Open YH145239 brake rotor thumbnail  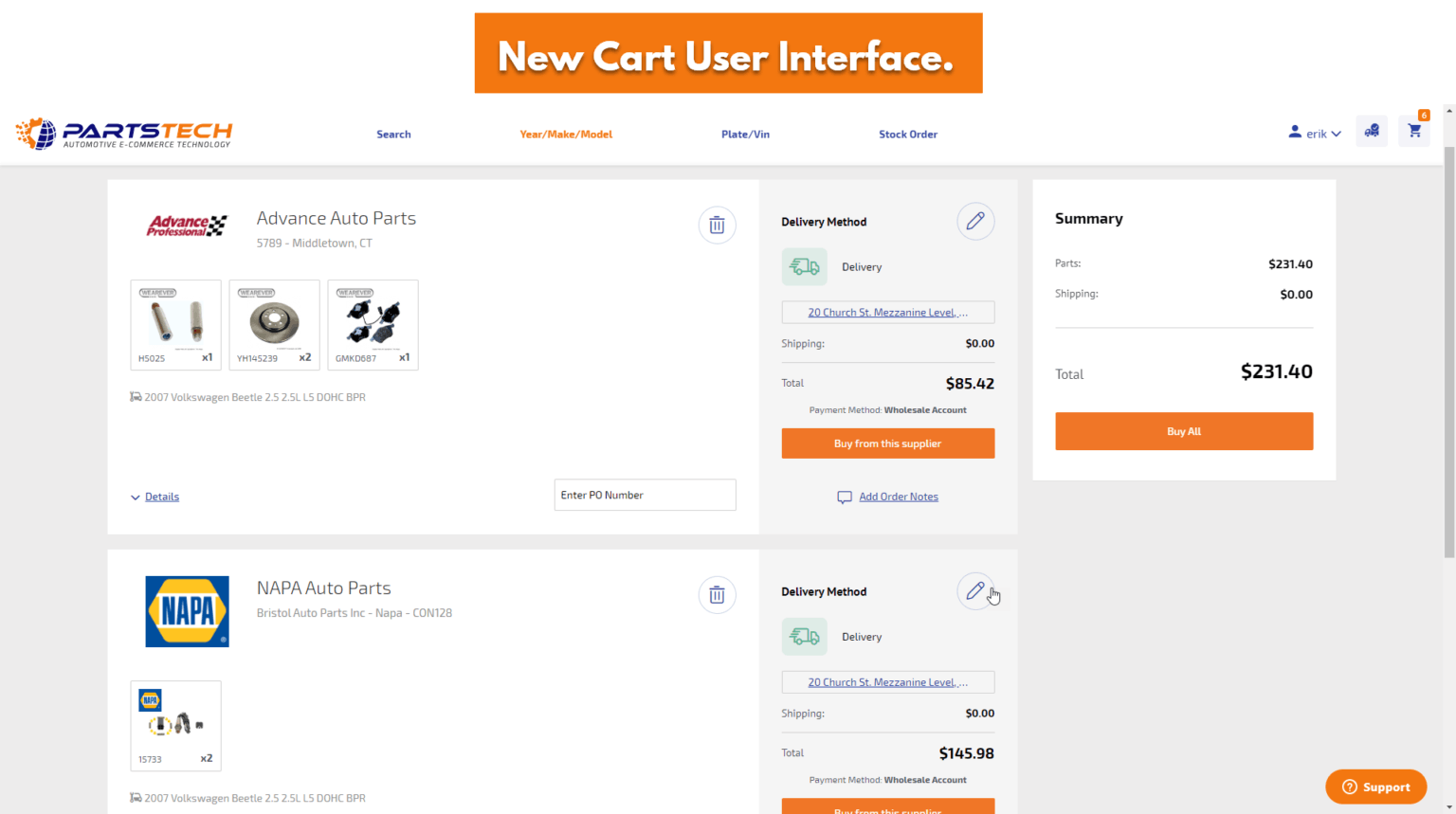pos(274,325)
